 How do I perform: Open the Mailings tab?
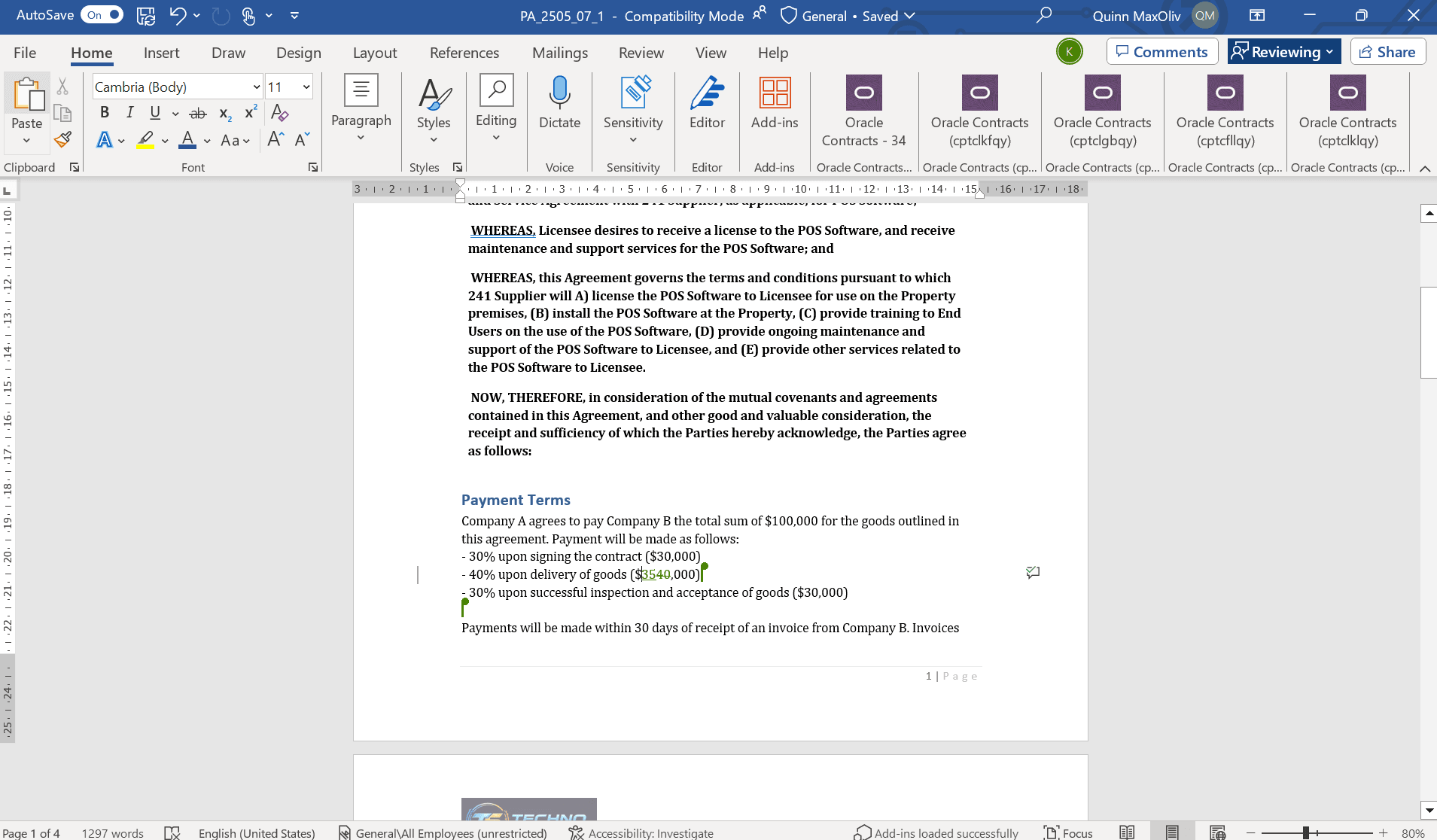tap(560, 53)
